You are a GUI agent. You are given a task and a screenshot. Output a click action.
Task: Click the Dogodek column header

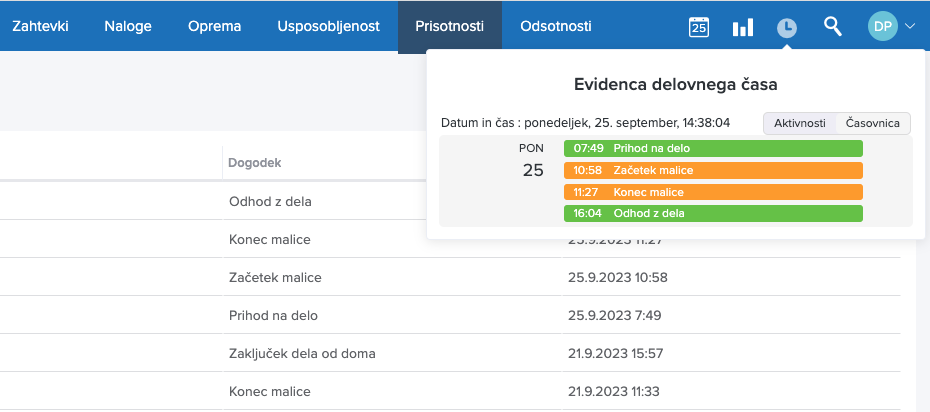coord(258,162)
